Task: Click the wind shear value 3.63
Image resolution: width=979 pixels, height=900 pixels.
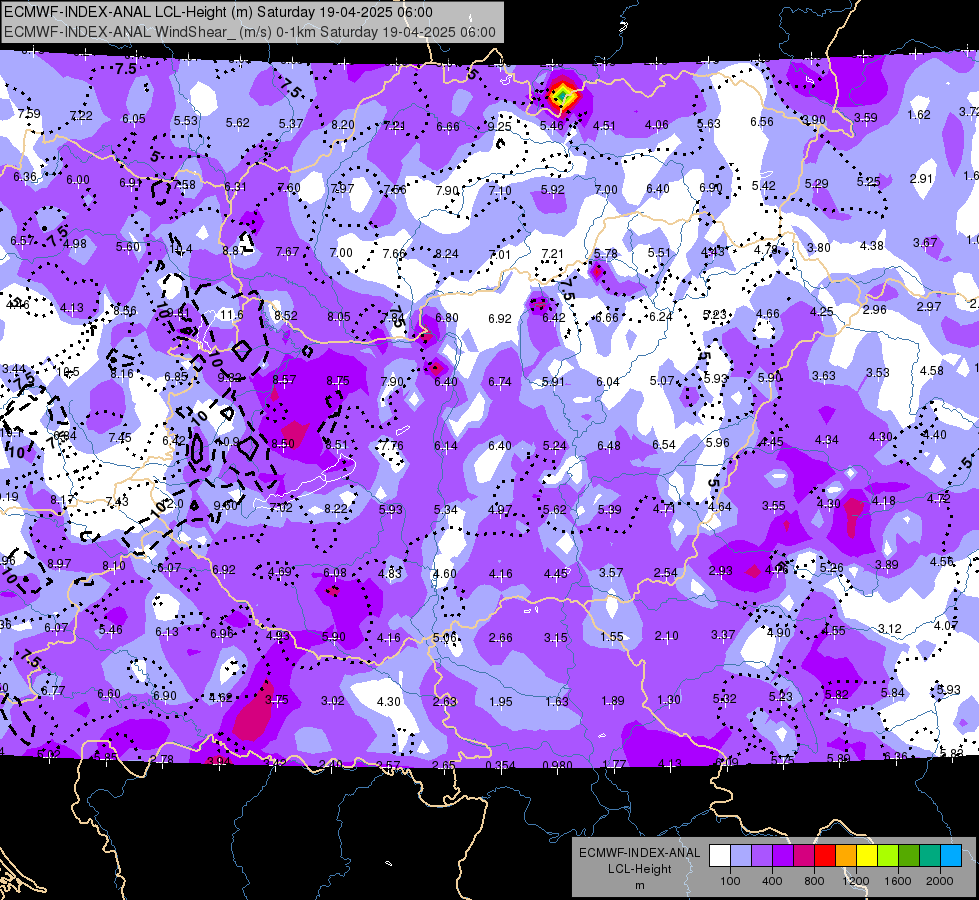Action: (x=824, y=375)
